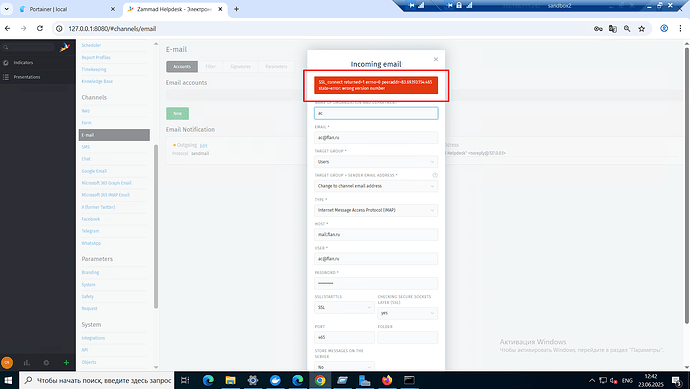Click the sidebar vertical scrollbar

[156, 226]
